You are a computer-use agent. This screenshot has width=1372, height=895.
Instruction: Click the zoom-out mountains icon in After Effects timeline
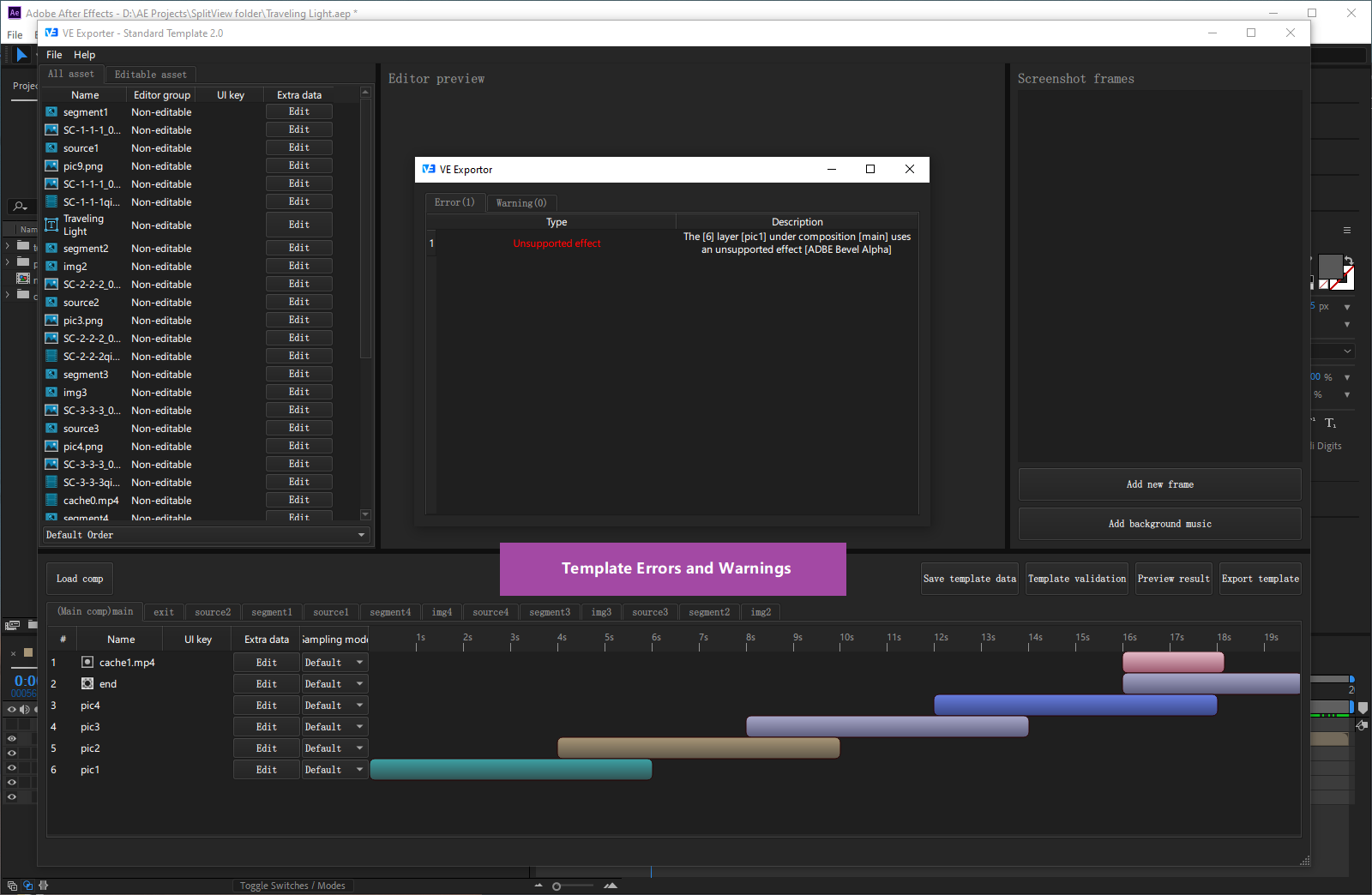pyautogui.click(x=539, y=886)
